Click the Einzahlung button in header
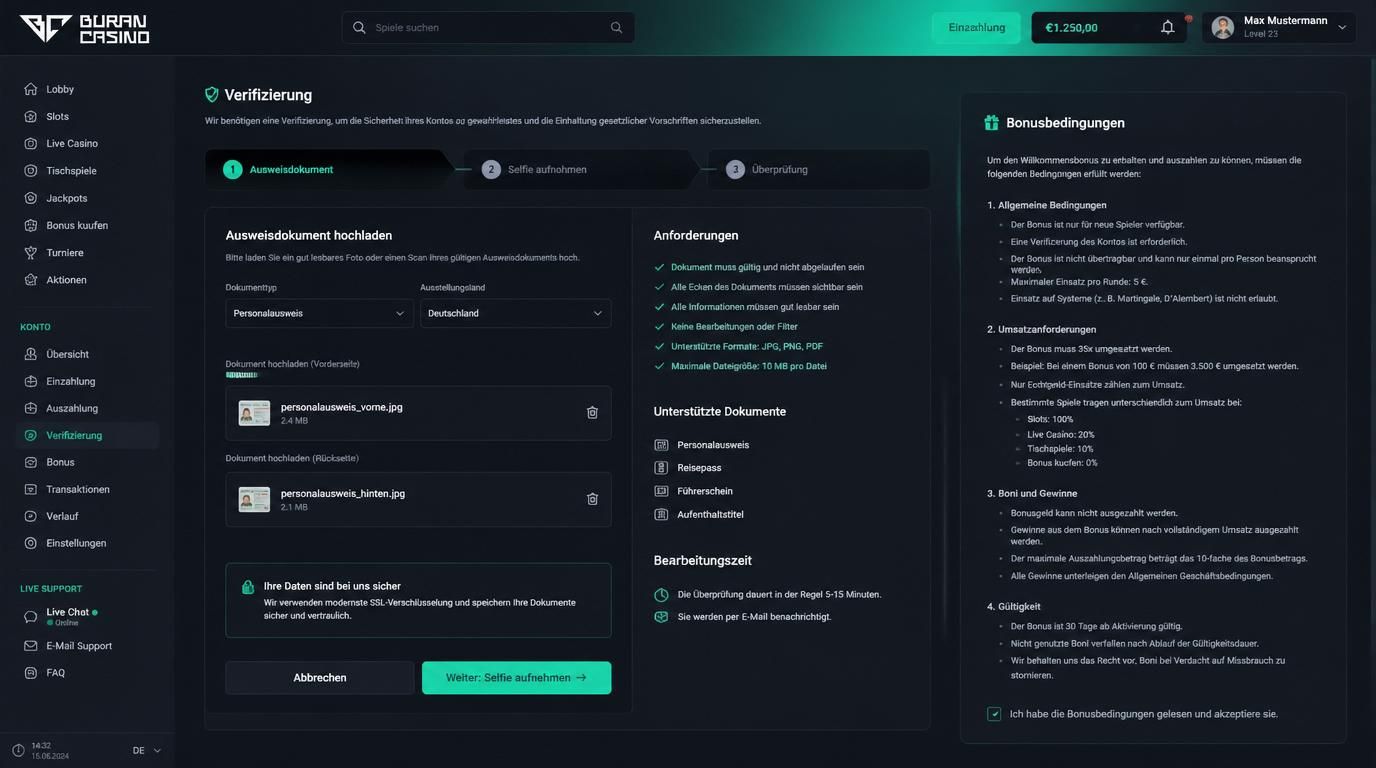The image size is (1376, 768). 976,27
